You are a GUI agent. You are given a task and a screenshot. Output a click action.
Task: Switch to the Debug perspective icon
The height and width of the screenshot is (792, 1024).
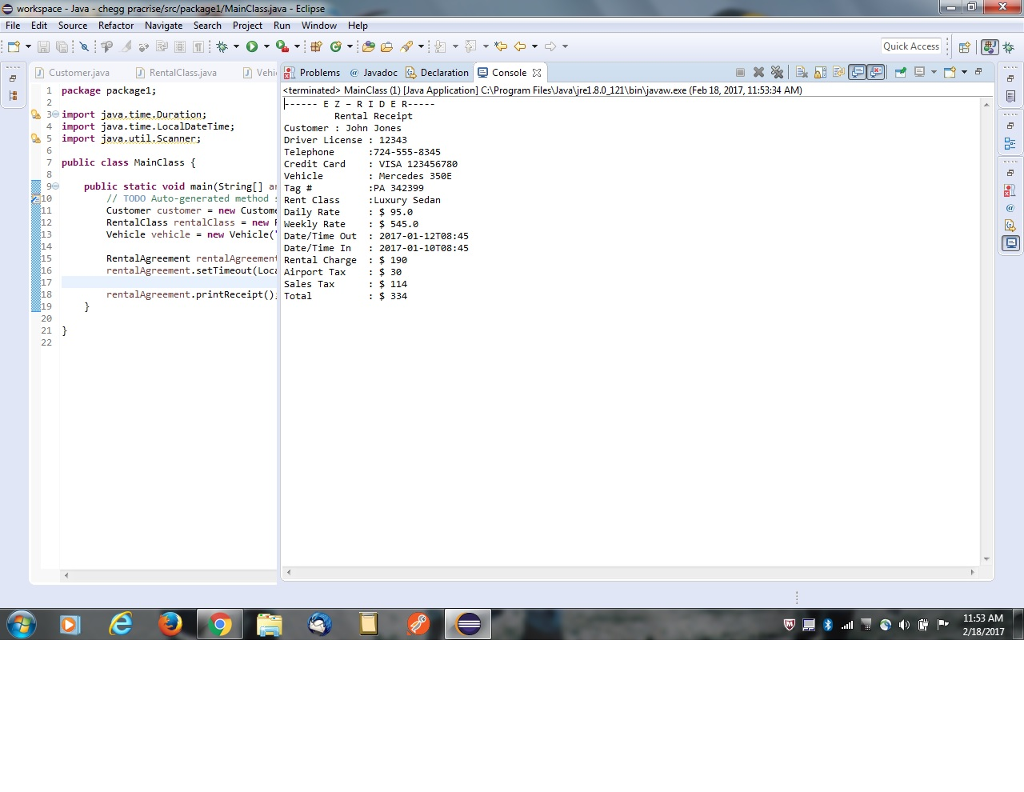tap(1008, 47)
